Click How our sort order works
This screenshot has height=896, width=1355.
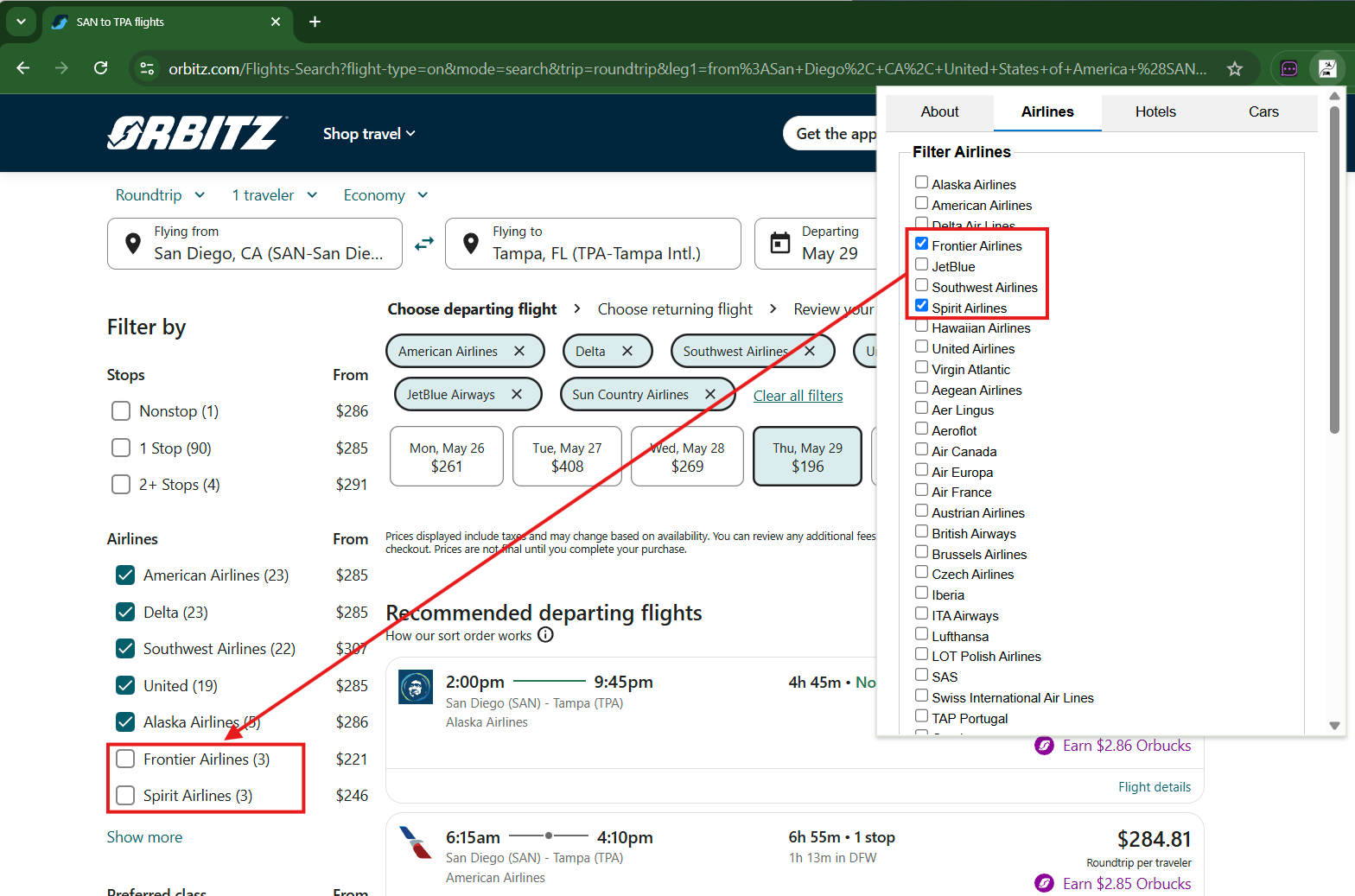[x=459, y=635]
